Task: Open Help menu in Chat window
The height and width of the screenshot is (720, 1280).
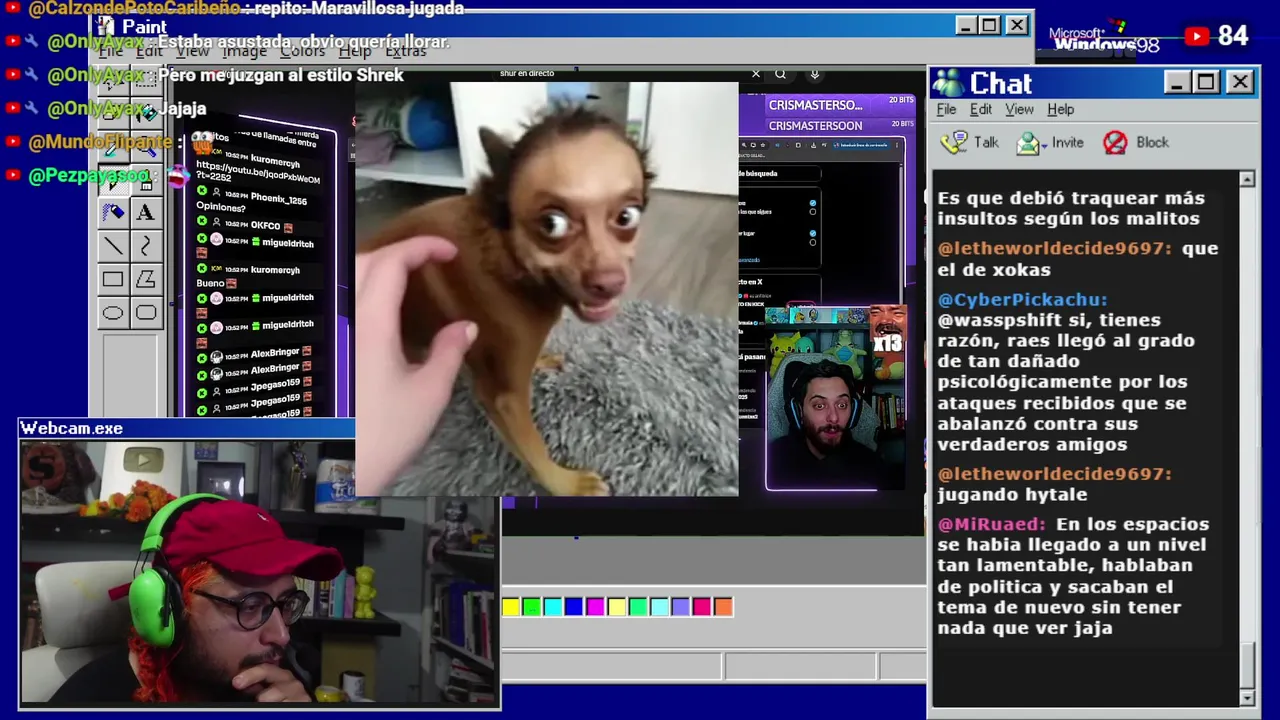Action: (1060, 109)
